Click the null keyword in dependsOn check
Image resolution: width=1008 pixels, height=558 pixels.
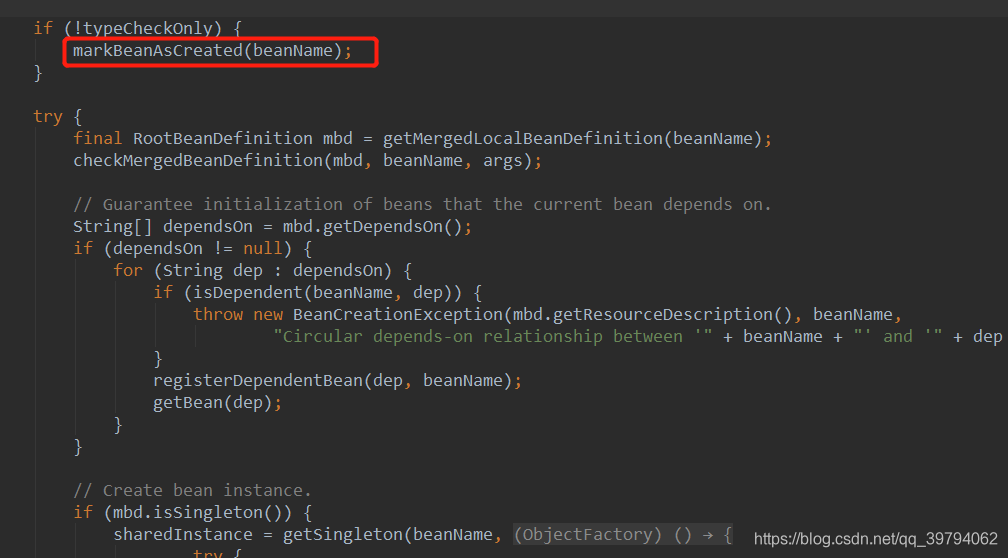point(262,248)
